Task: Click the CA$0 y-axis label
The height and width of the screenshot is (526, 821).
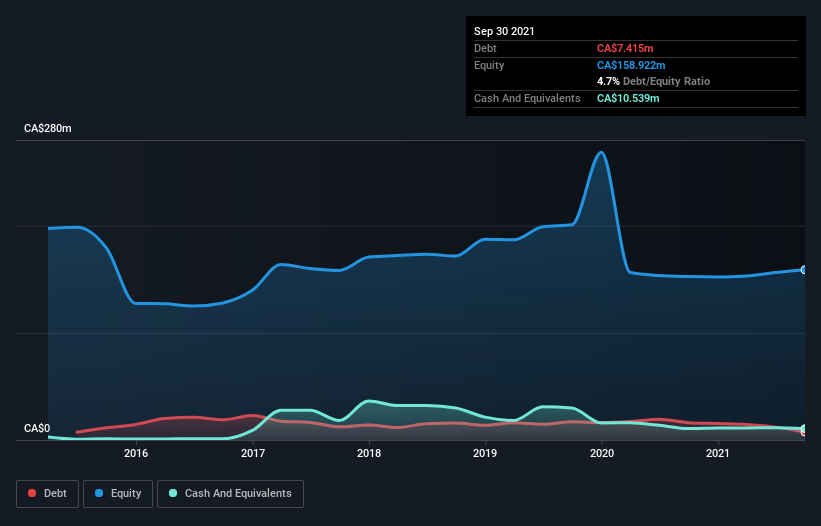Action: click(37, 428)
